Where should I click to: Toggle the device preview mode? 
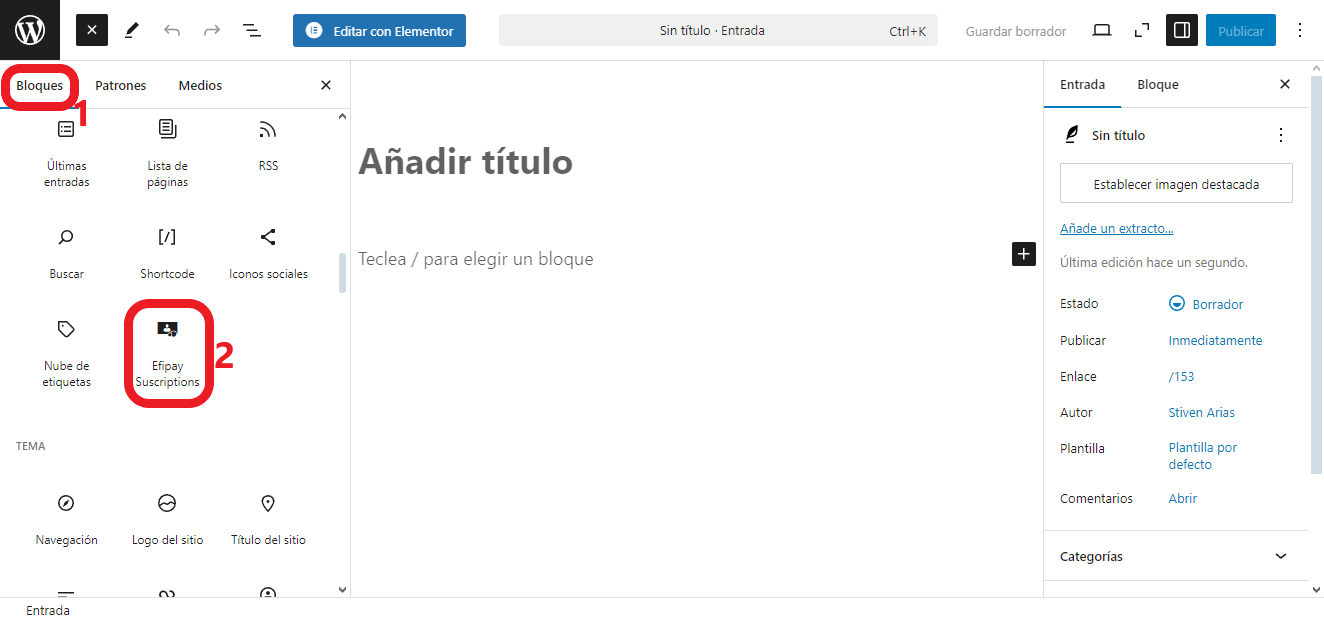click(x=1101, y=30)
